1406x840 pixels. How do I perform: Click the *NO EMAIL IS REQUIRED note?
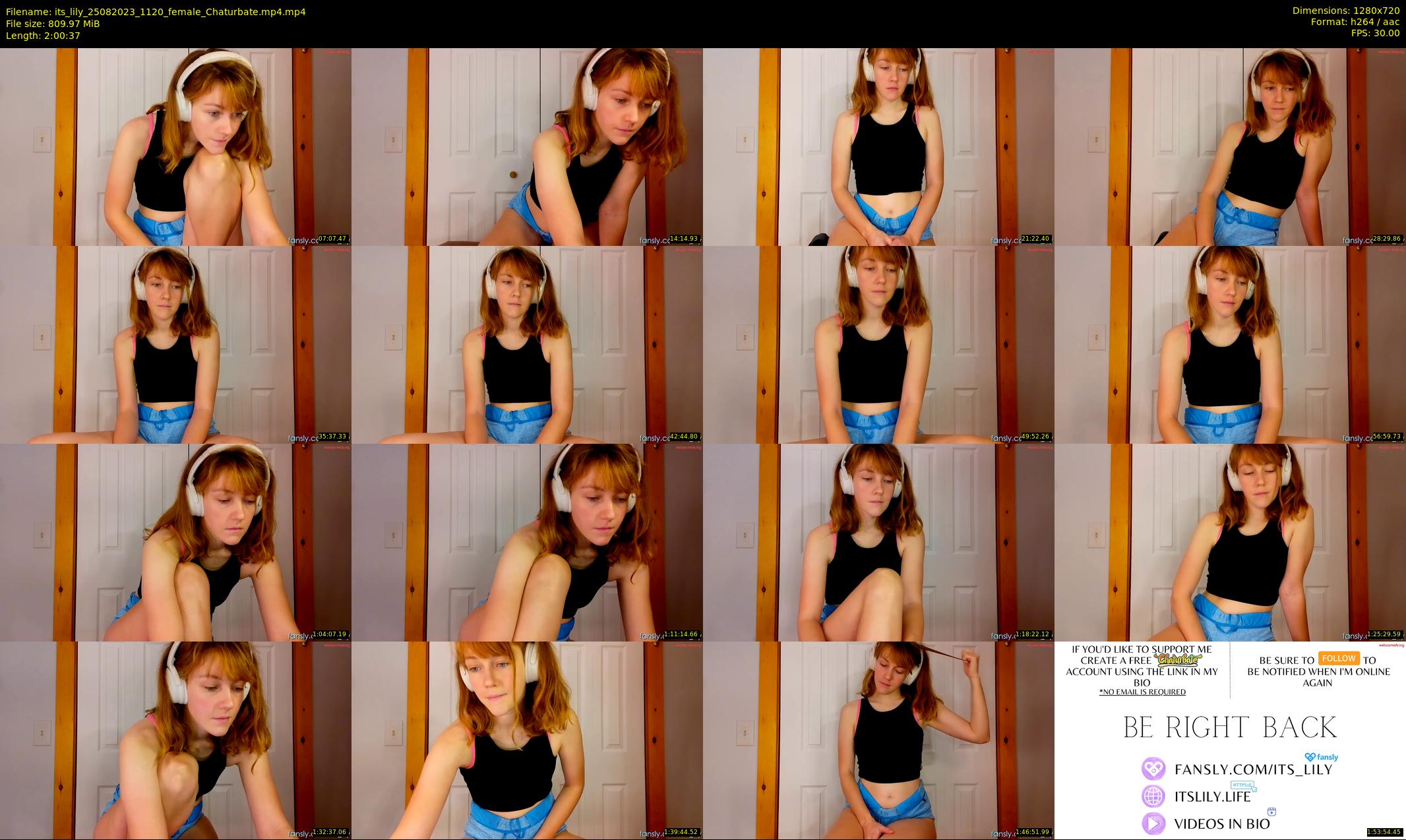point(1142,692)
